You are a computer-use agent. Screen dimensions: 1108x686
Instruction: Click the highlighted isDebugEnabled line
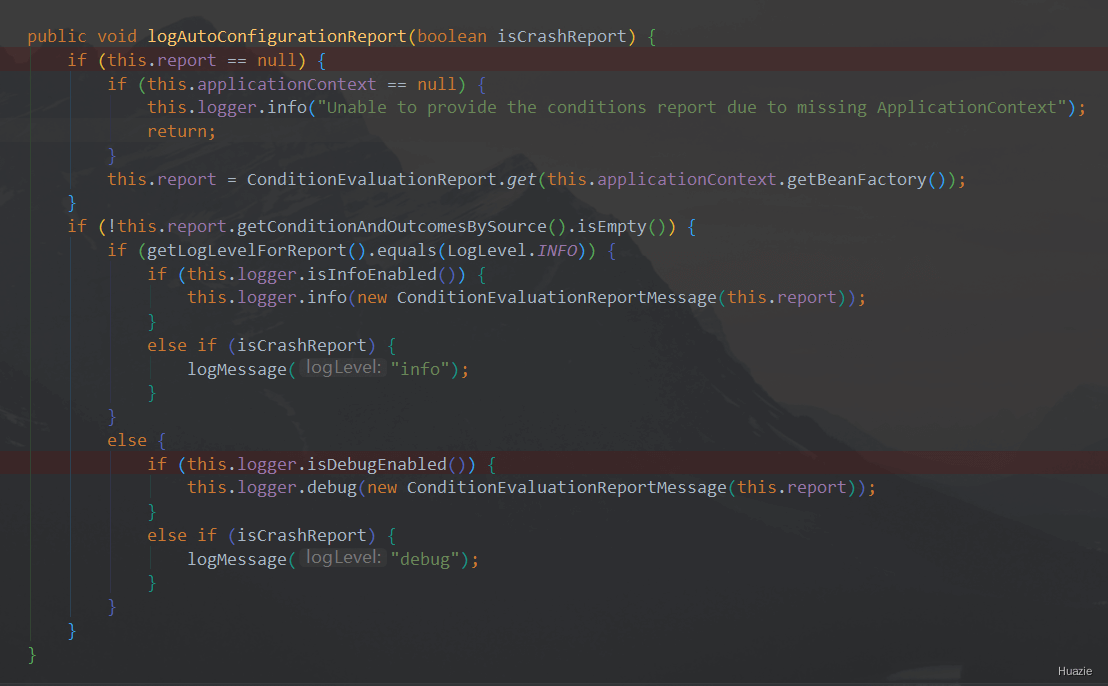coord(320,464)
